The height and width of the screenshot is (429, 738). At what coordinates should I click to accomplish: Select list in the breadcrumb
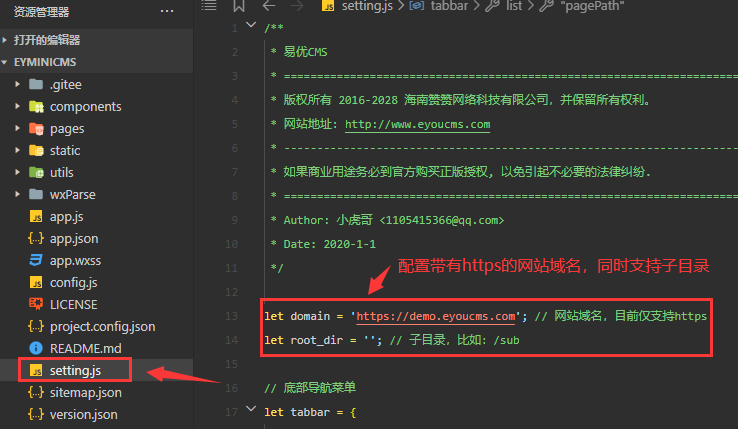(514, 6)
